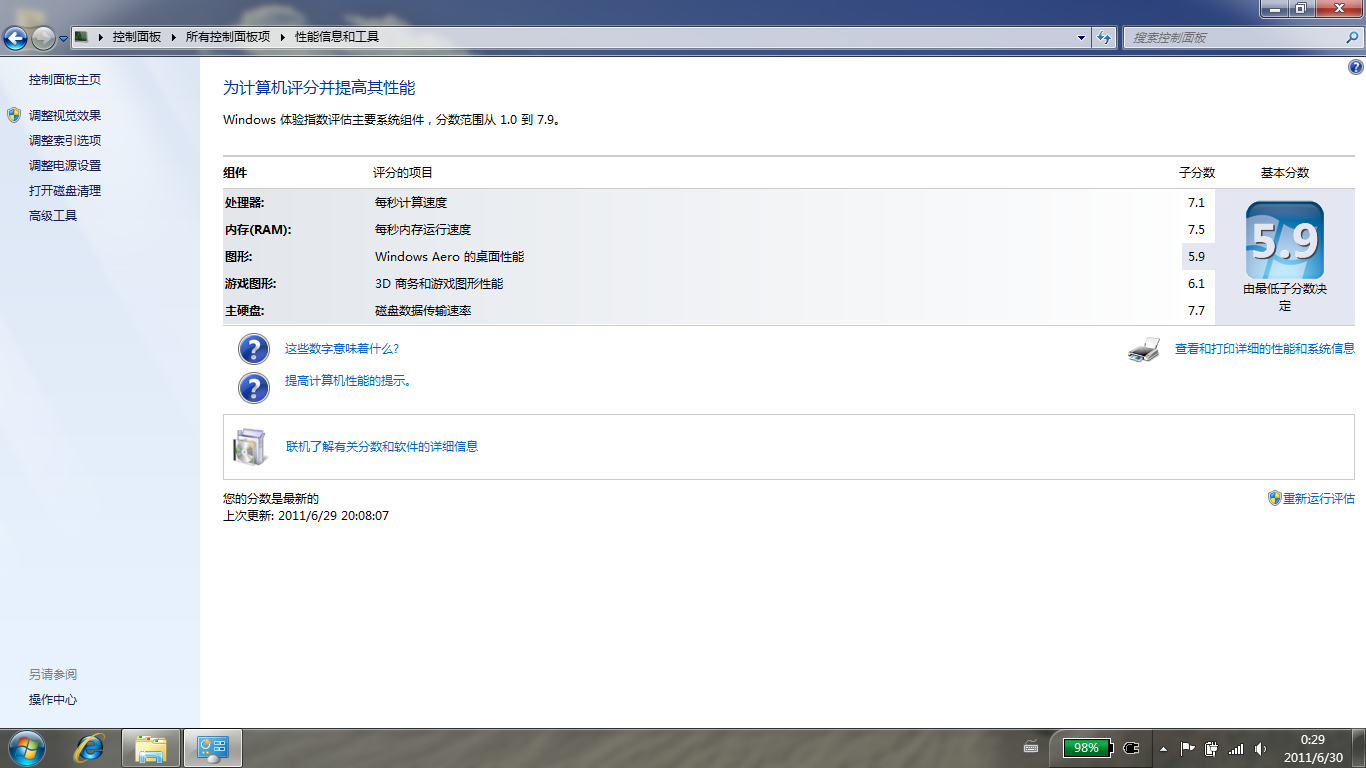
Task: Open 操作中心 link under 另请参阅
Action: click(53, 700)
